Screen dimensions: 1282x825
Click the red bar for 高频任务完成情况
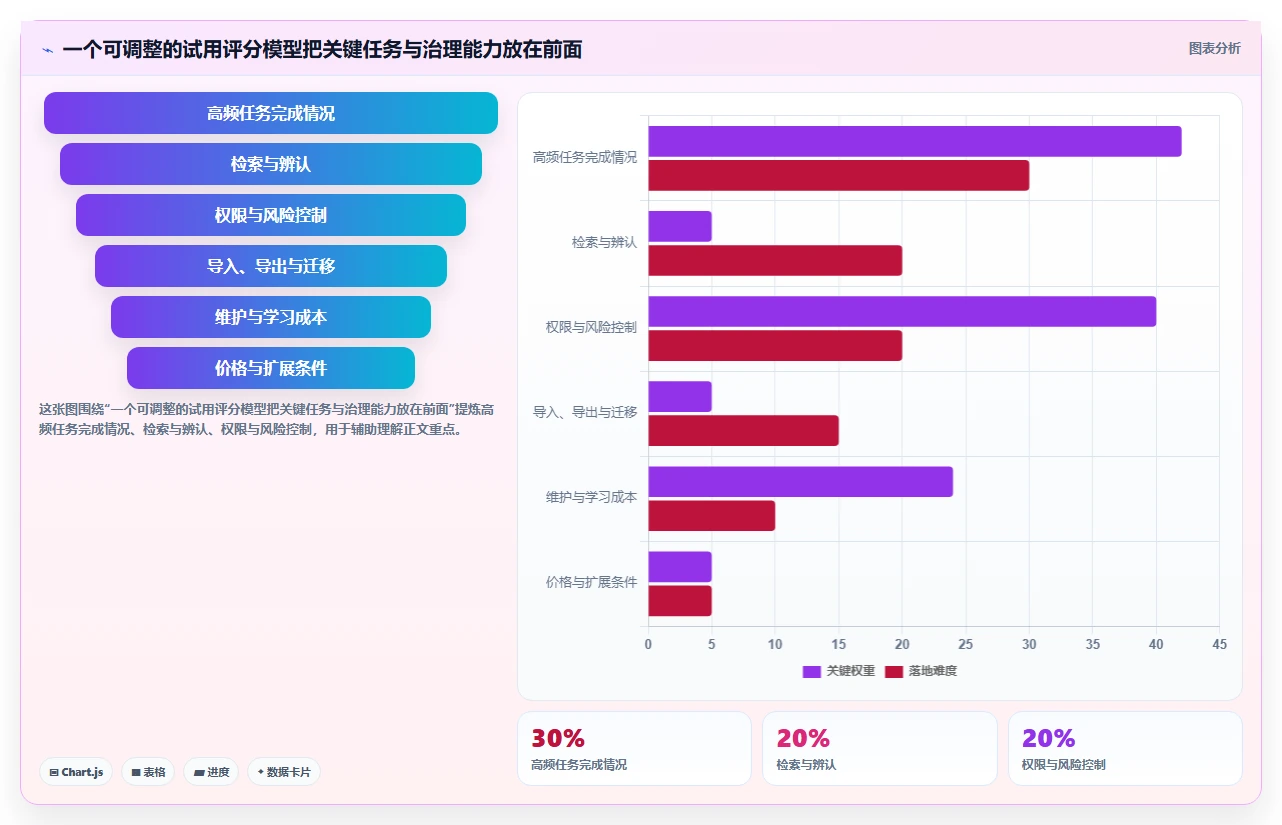tap(839, 175)
